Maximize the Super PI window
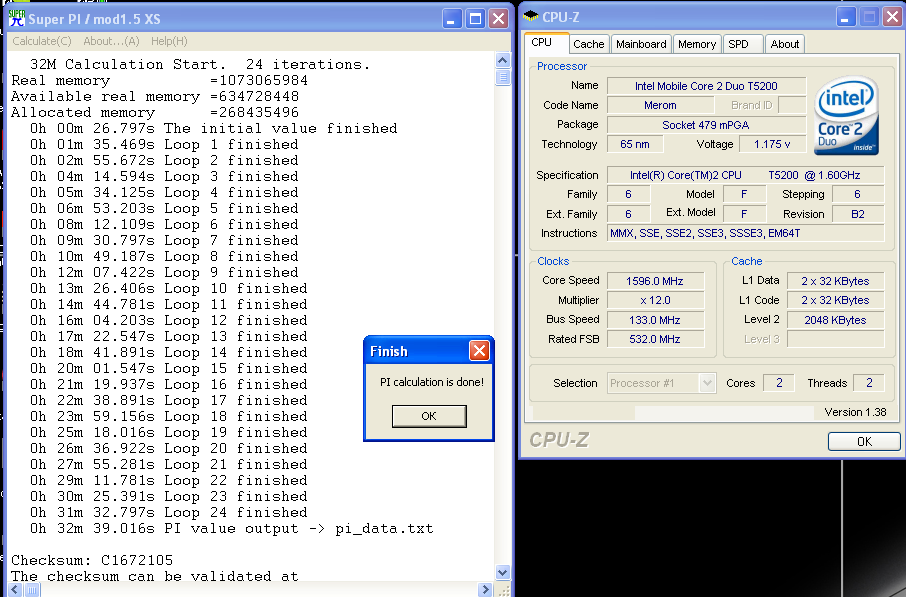906x597 pixels. pos(475,19)
